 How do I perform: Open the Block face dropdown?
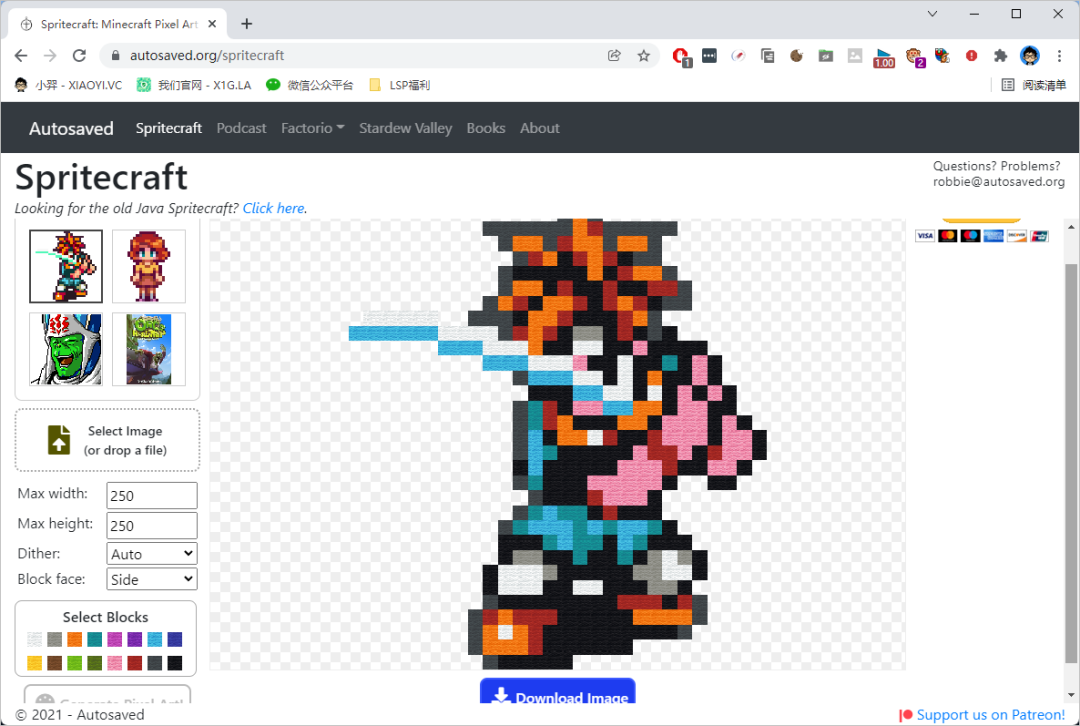tap(152, 579)
